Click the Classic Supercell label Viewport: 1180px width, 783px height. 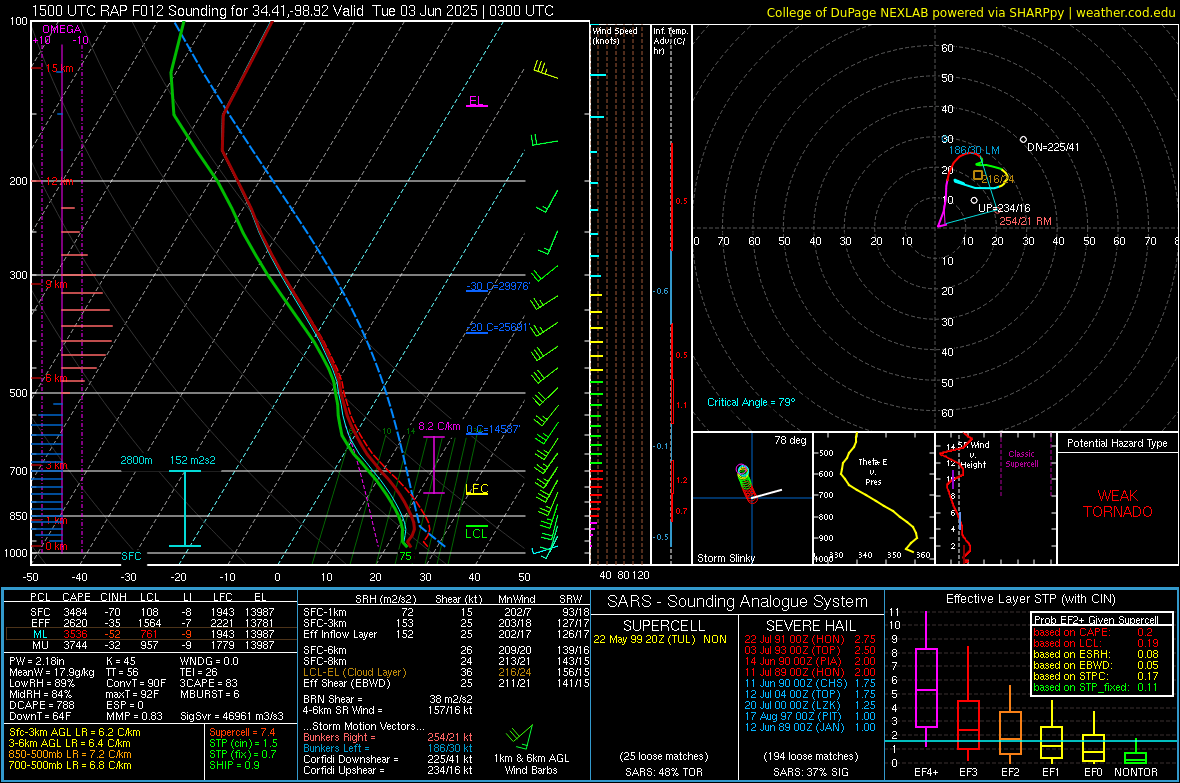[1021, 459]
